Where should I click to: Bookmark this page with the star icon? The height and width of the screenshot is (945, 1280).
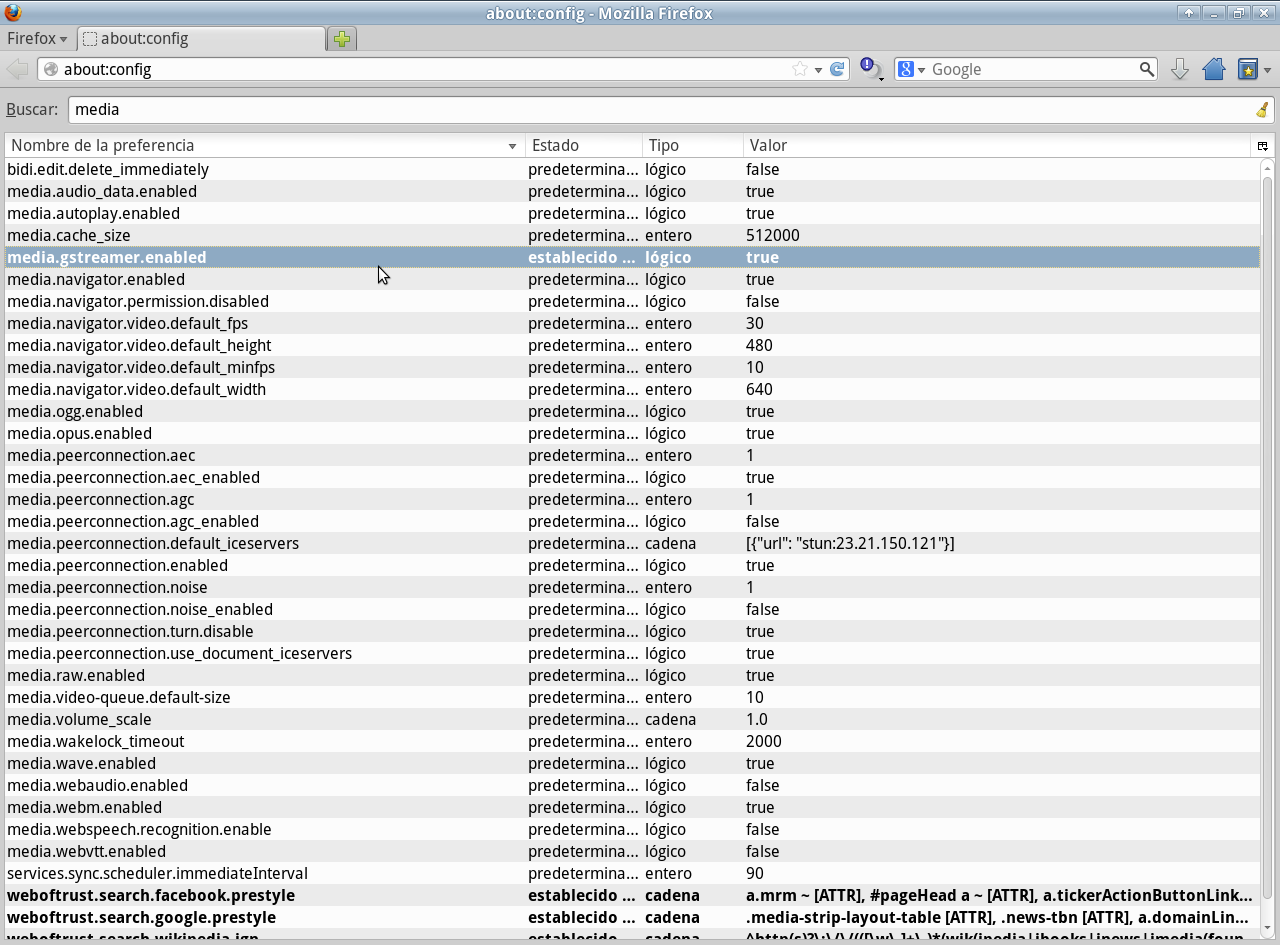pyautogui.click(x=800, y=69)
